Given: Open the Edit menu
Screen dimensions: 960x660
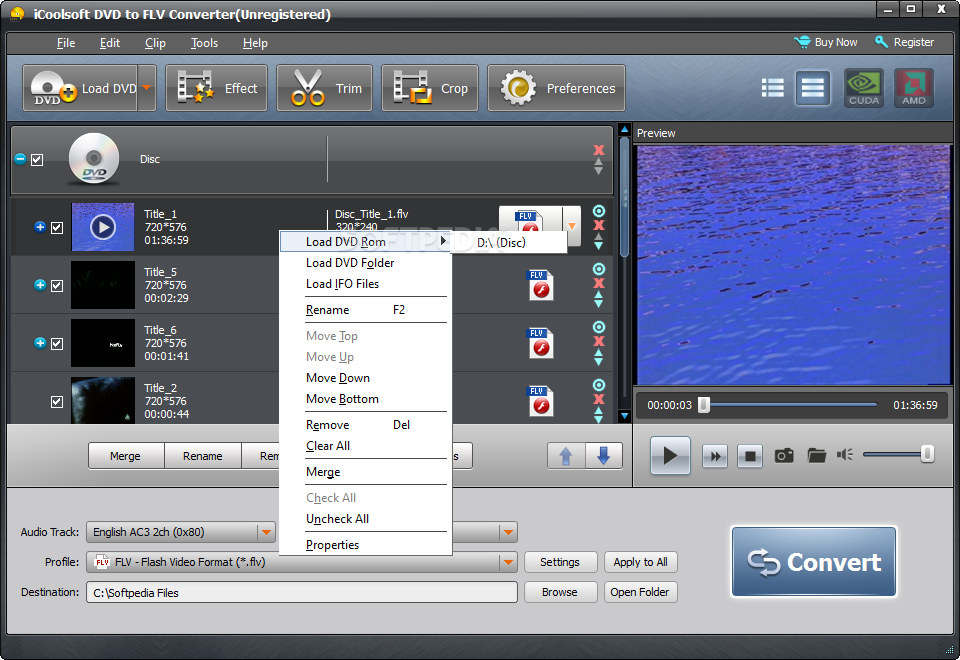Looking at the screenshot, I should coord(110,43).
